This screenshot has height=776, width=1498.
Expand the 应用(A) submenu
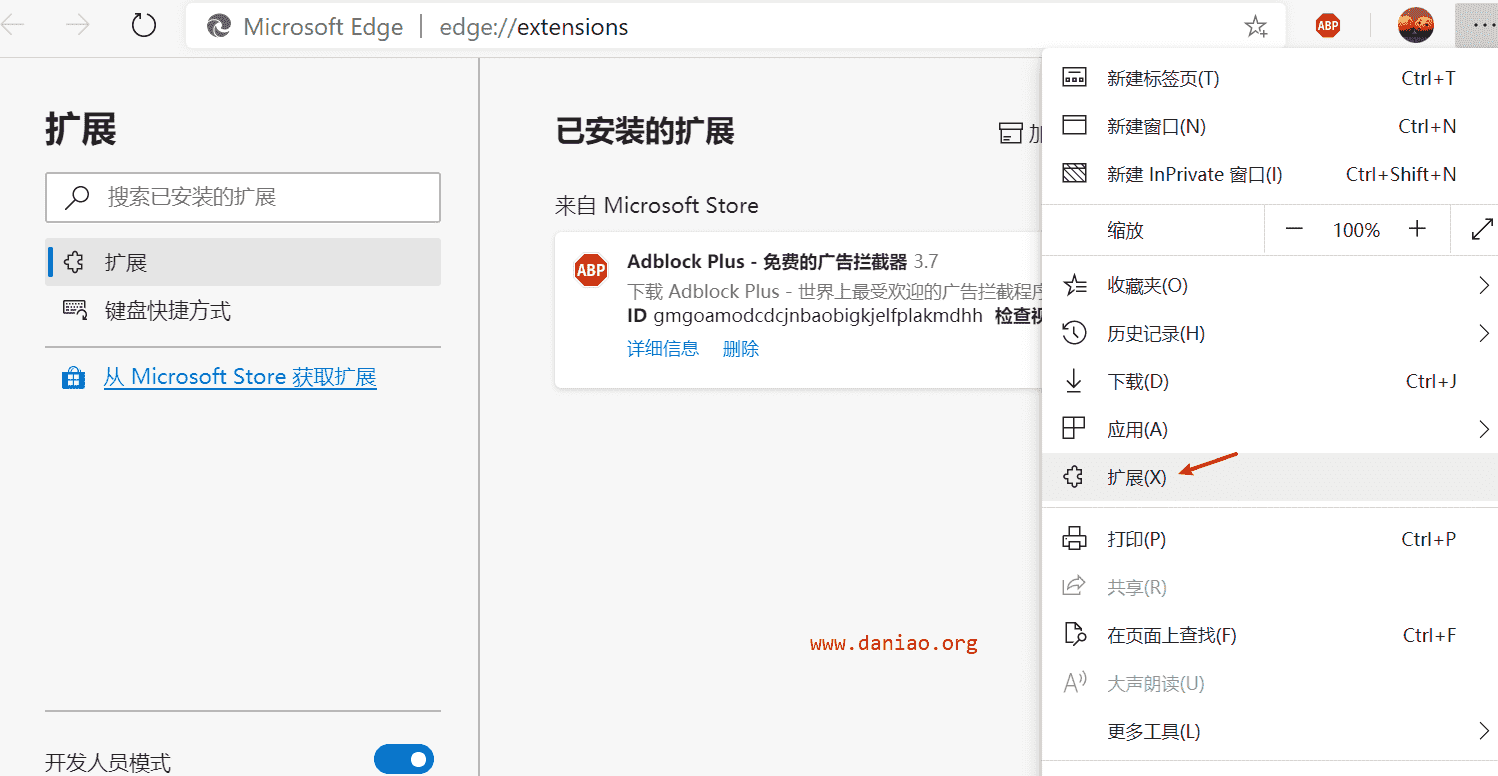click(x=1484, y=429)
